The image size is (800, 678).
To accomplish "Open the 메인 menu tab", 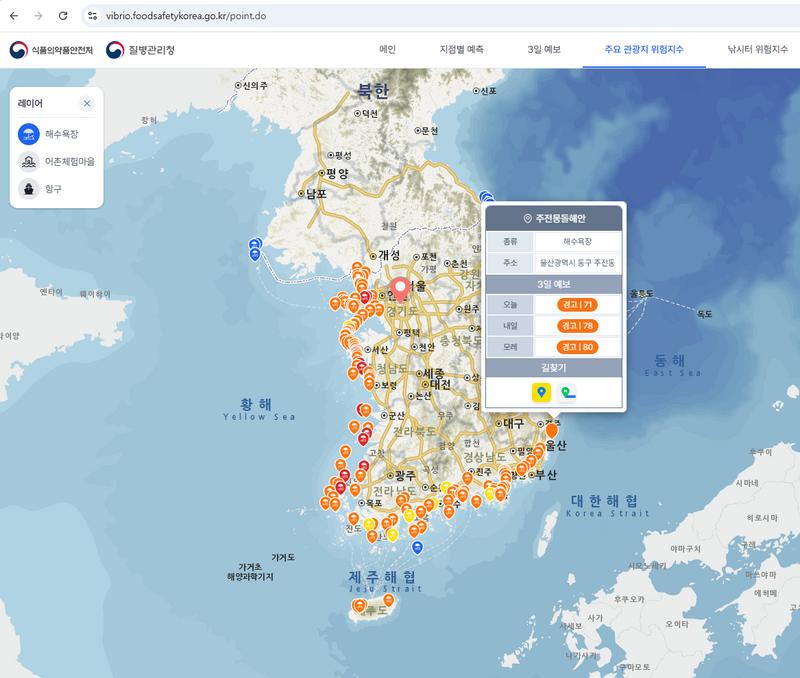I will (x=388, y=49).
